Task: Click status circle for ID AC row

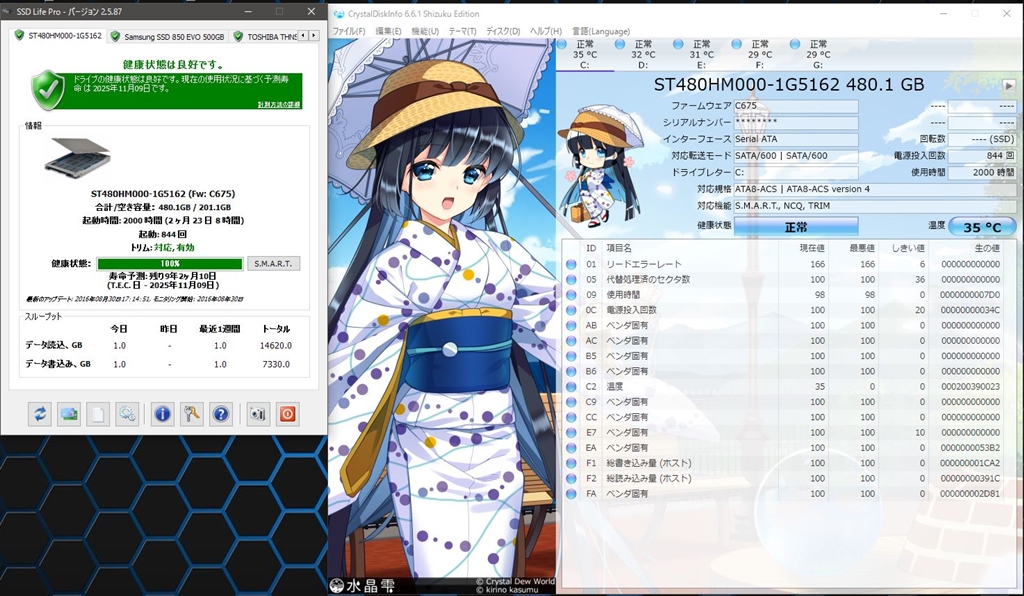Action: [571, 341]
